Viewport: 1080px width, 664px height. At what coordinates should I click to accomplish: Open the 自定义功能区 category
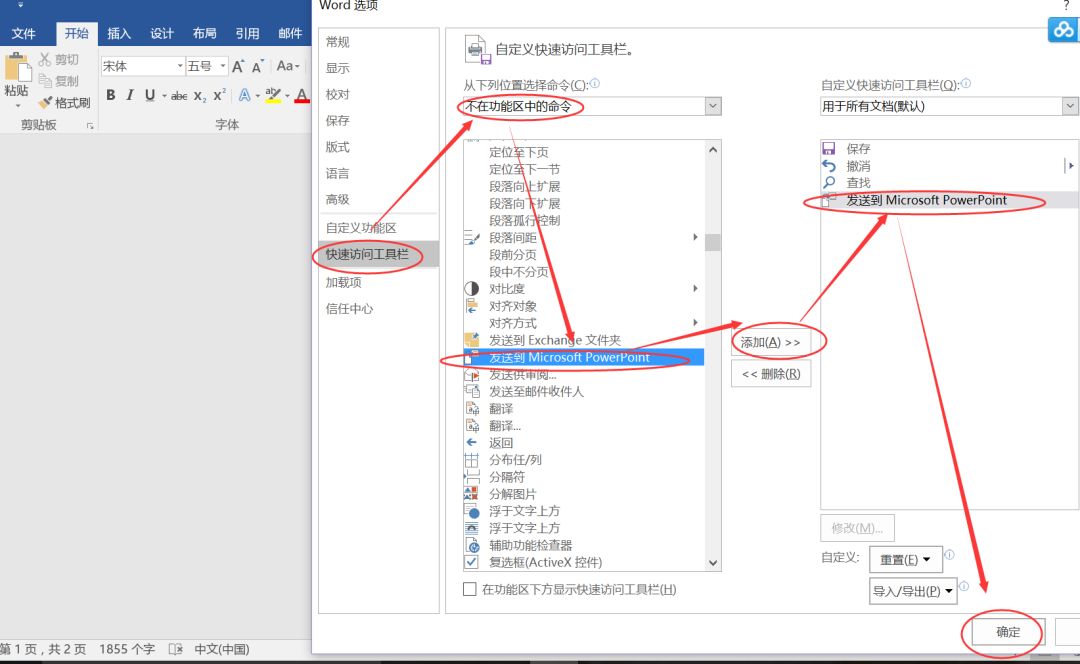pyautogui.click(x=378, y=228)
